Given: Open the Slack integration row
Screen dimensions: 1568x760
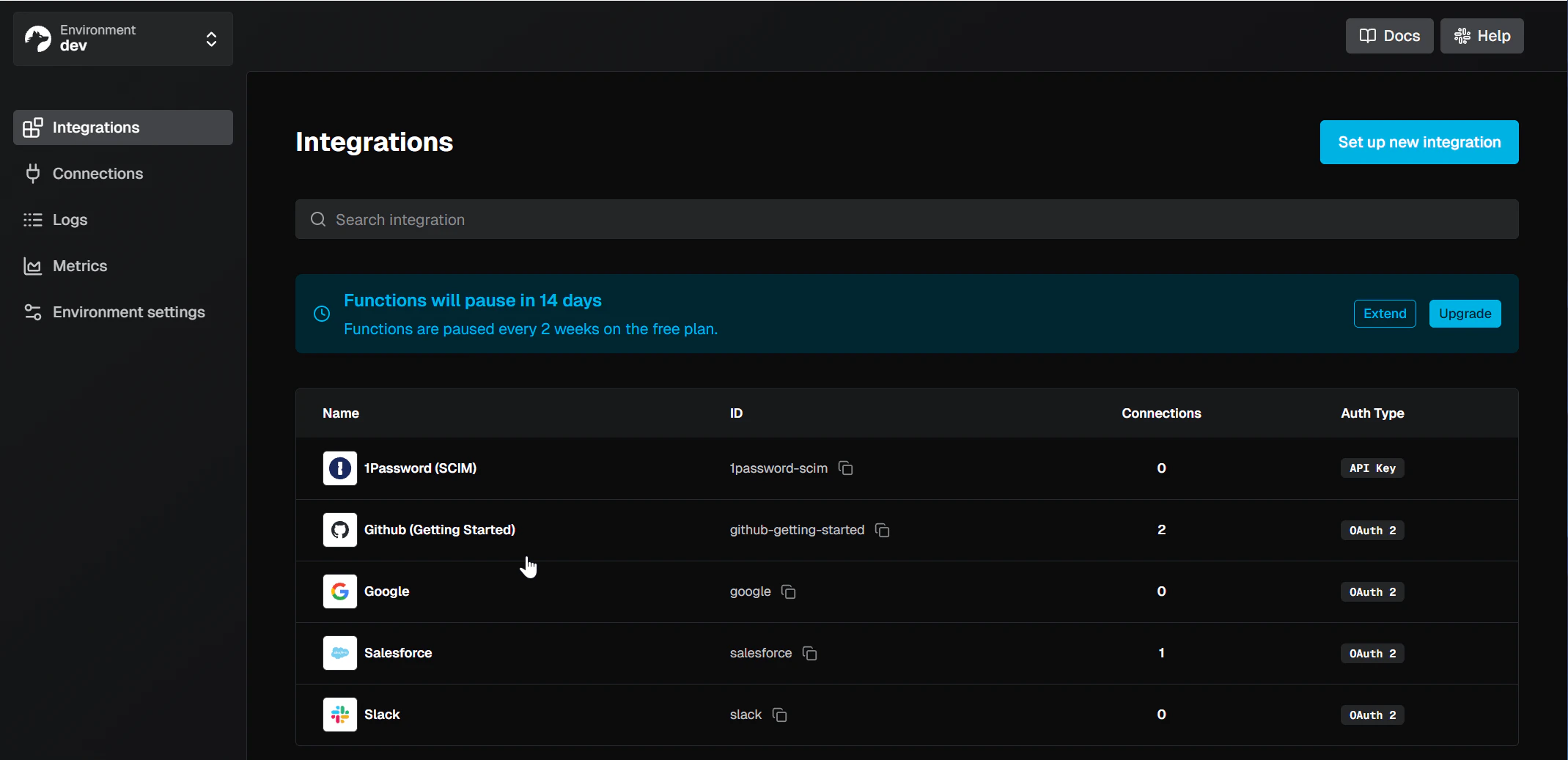Looking at the screenshot, I should [x=907, y=715].
